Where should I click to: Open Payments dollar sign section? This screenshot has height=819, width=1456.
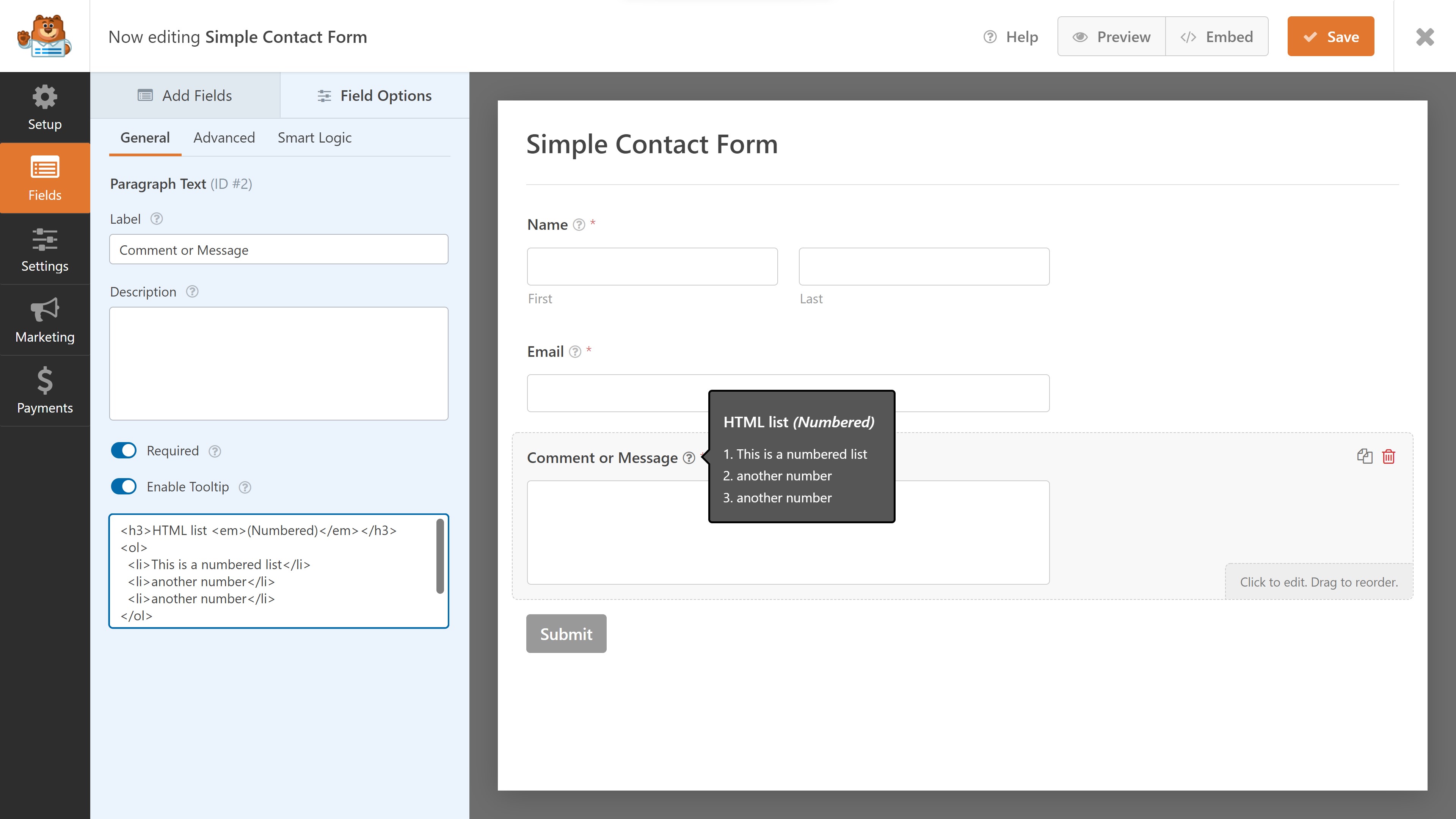(45, 391)
